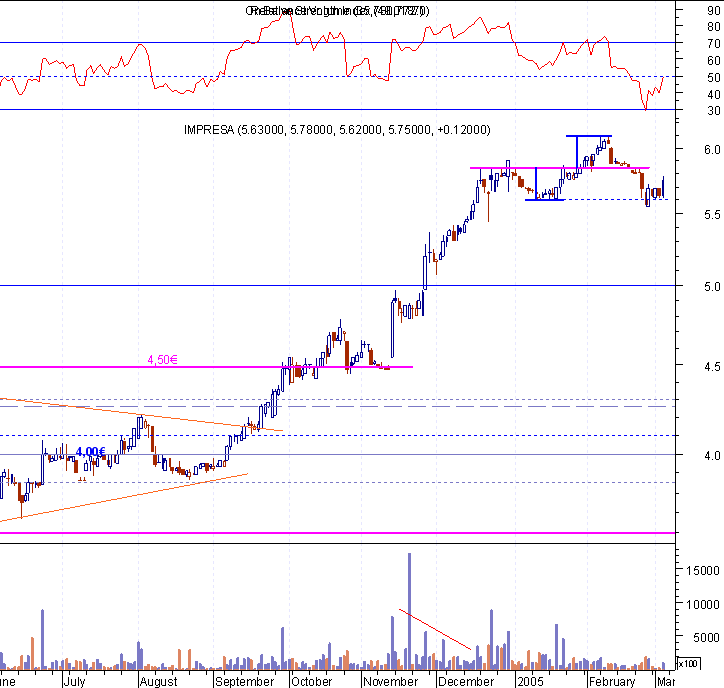The image size is (724, 688).
Task: Click the 5000 volume axis value
Action: (x=706, y=638)
